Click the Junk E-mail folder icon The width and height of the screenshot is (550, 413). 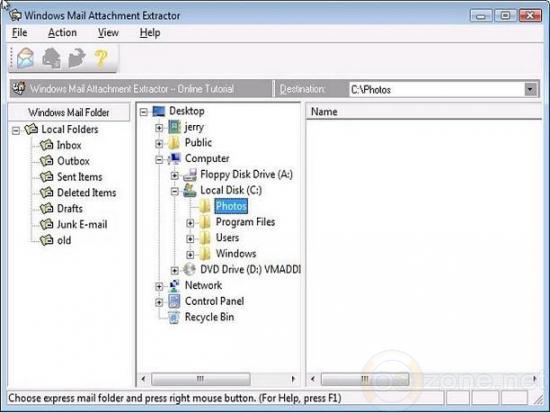(x=46, y=224)
